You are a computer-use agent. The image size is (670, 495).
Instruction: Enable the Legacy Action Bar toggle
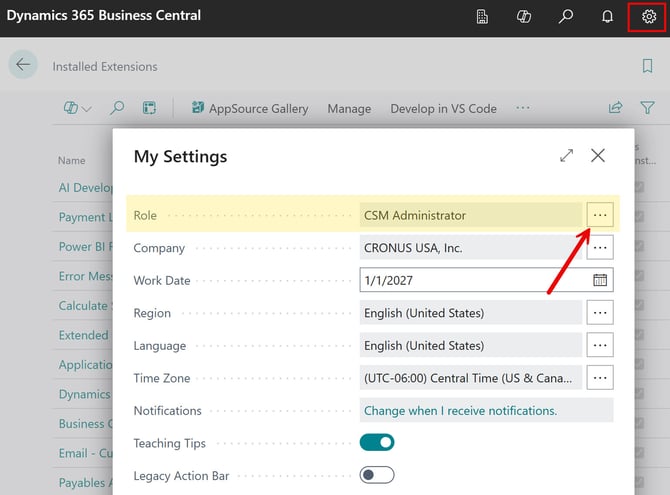[x=377, y=475]
